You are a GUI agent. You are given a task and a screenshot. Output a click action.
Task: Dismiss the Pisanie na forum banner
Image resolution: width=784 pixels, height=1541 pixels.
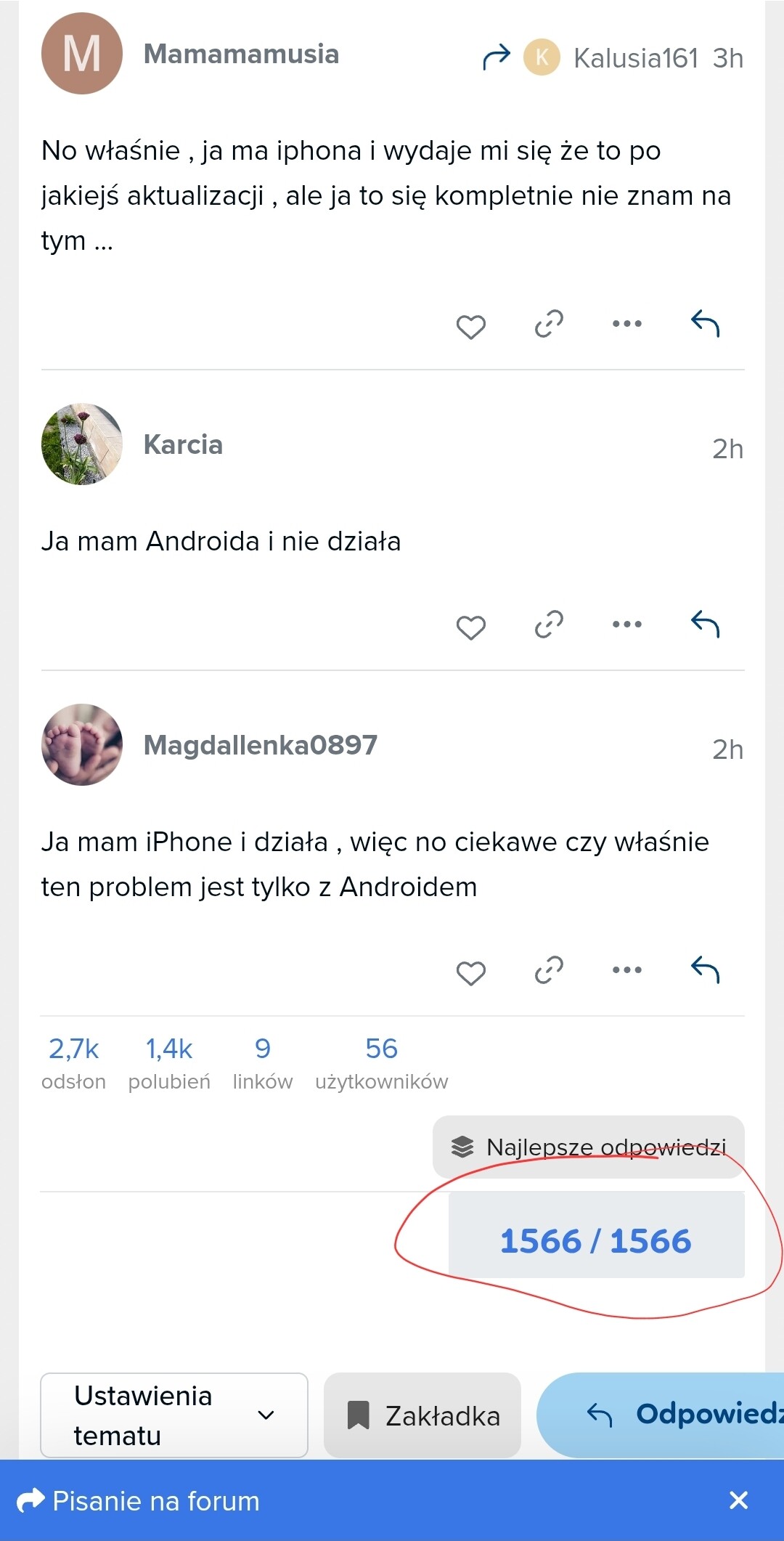pyautogui.click(x=738, y=1500)
